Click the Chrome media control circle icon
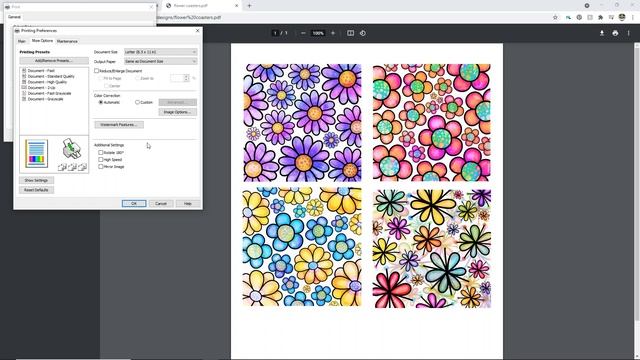Viewport: 640px width, 360px height. 587,6
